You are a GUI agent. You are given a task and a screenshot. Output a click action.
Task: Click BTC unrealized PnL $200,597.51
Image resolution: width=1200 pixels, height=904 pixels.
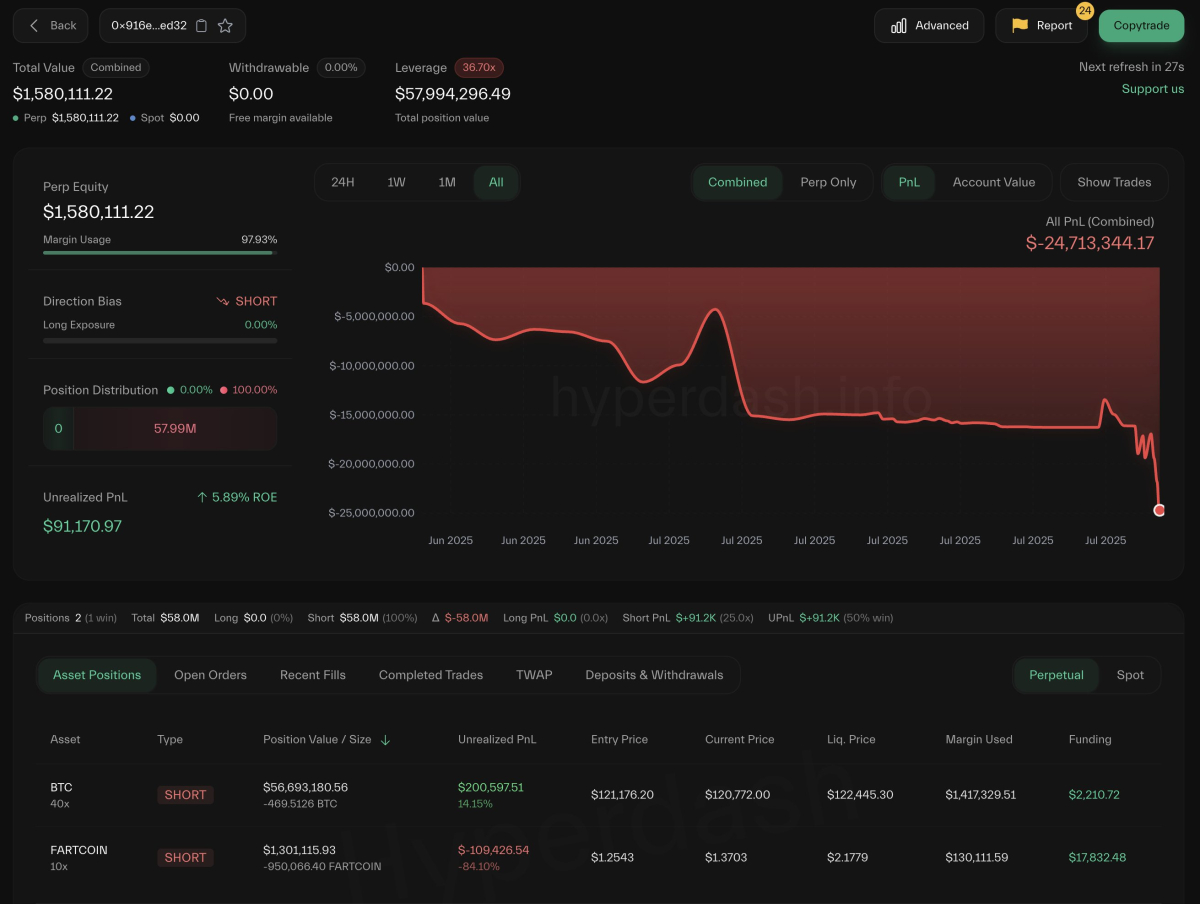pyautogui.click(x=491, y=788)
